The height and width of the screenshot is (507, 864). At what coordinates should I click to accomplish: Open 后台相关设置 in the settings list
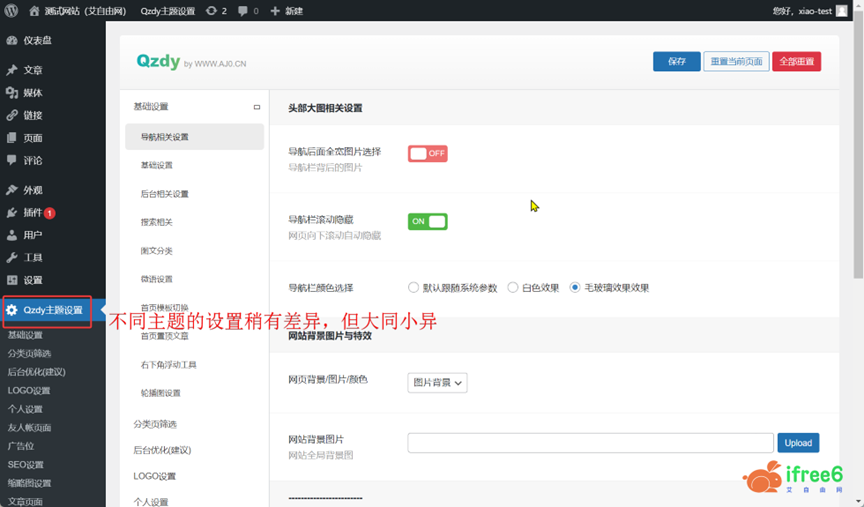(165, 194)
